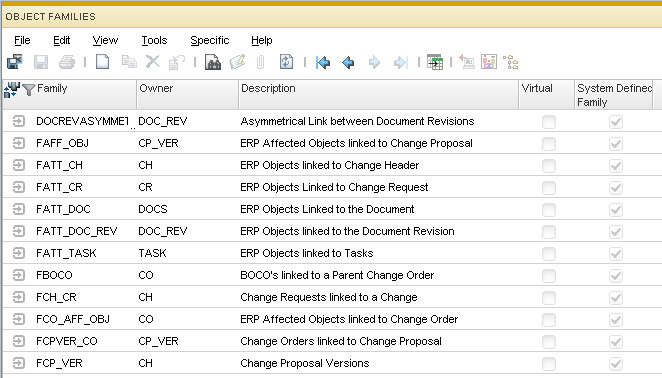Open the View menu
Image resolution: width=662 pixels, height=378 pixels.
coord(105,40)
